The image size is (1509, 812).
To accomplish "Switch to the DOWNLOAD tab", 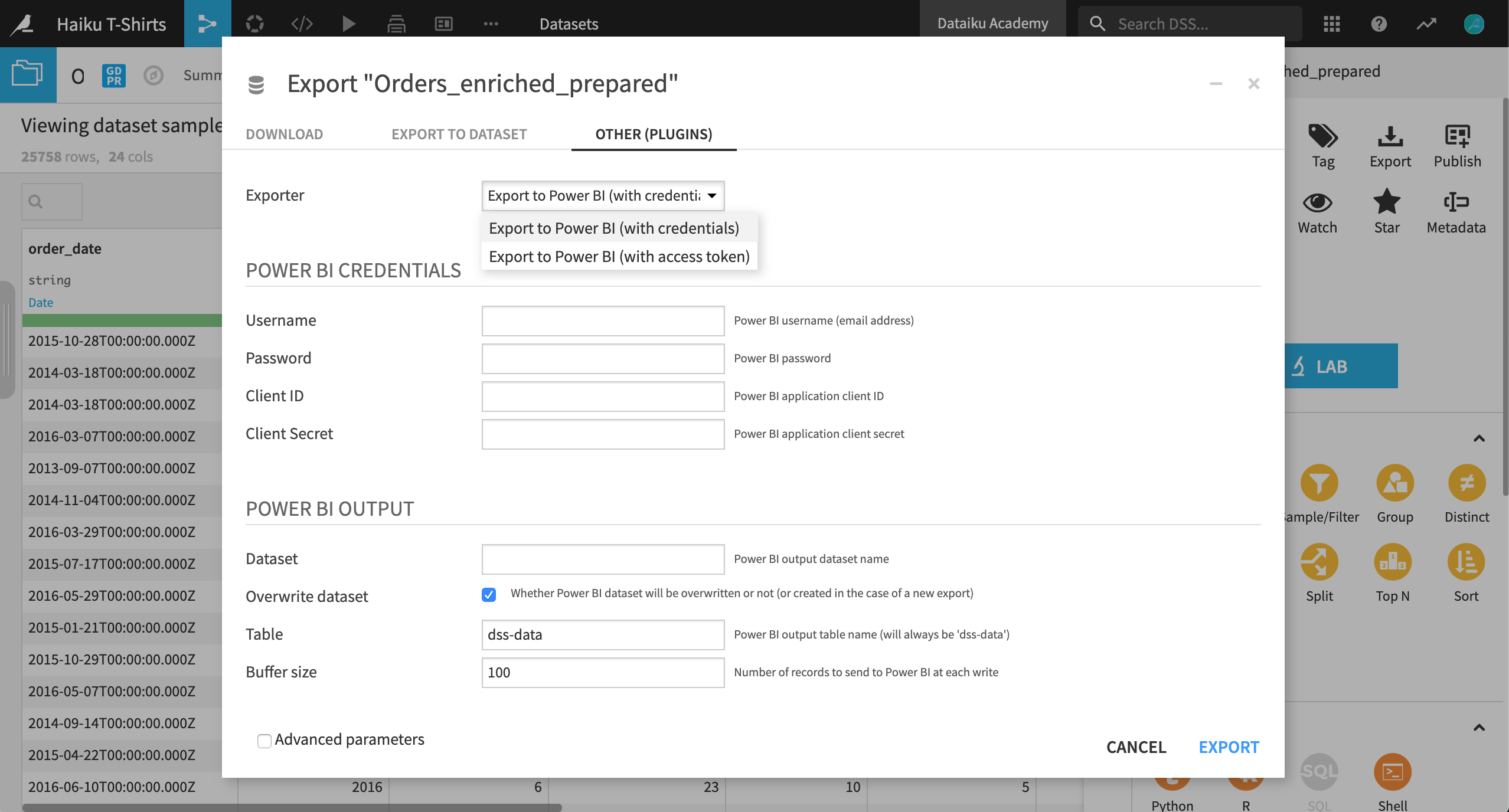I will pyautogui.click(x=285, y=135).
